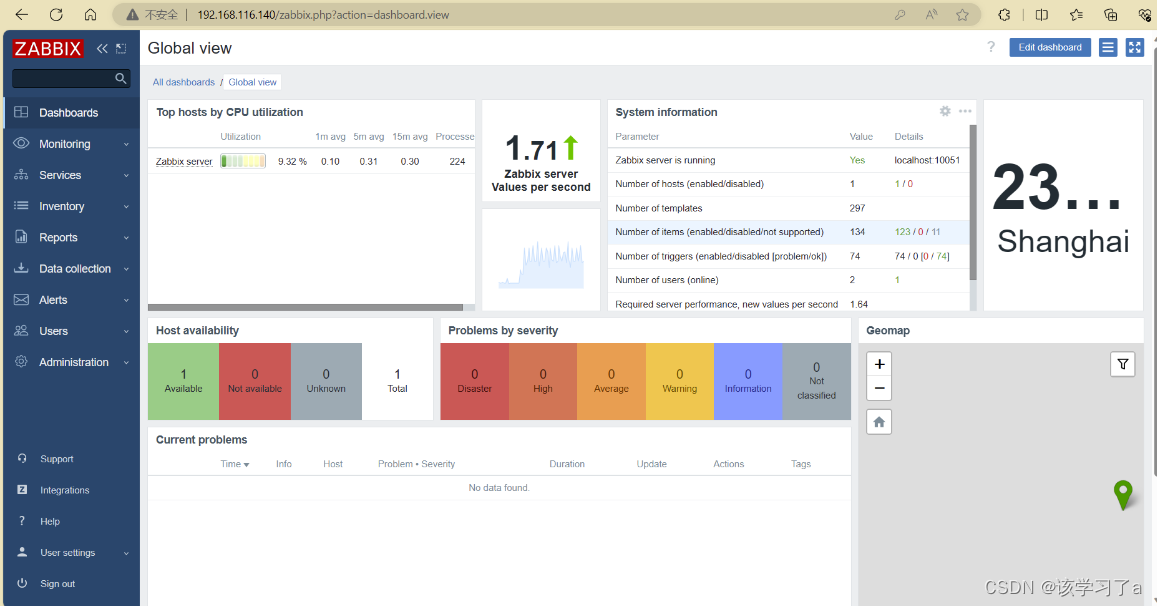Zoom in on the Geomap
This screenshot has width=1157, height=606.
tap(880, 364)
